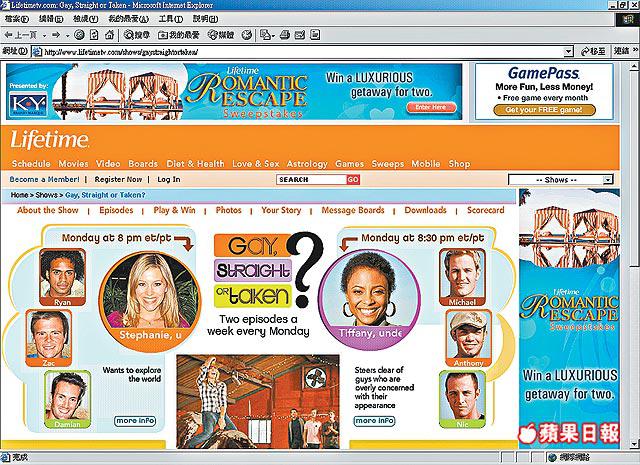
Task: Click the Print toolbar icon
Action: [285, 35]
